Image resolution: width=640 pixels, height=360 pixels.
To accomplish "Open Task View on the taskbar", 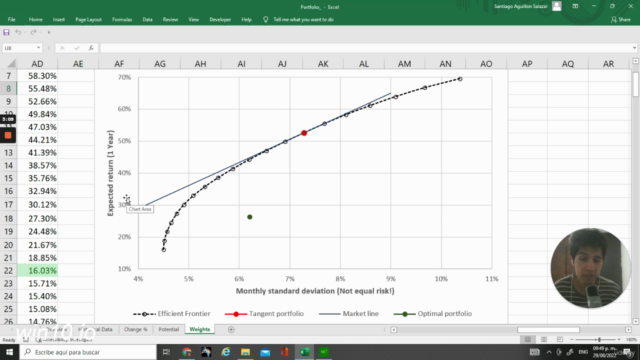I will coord(166,352).
